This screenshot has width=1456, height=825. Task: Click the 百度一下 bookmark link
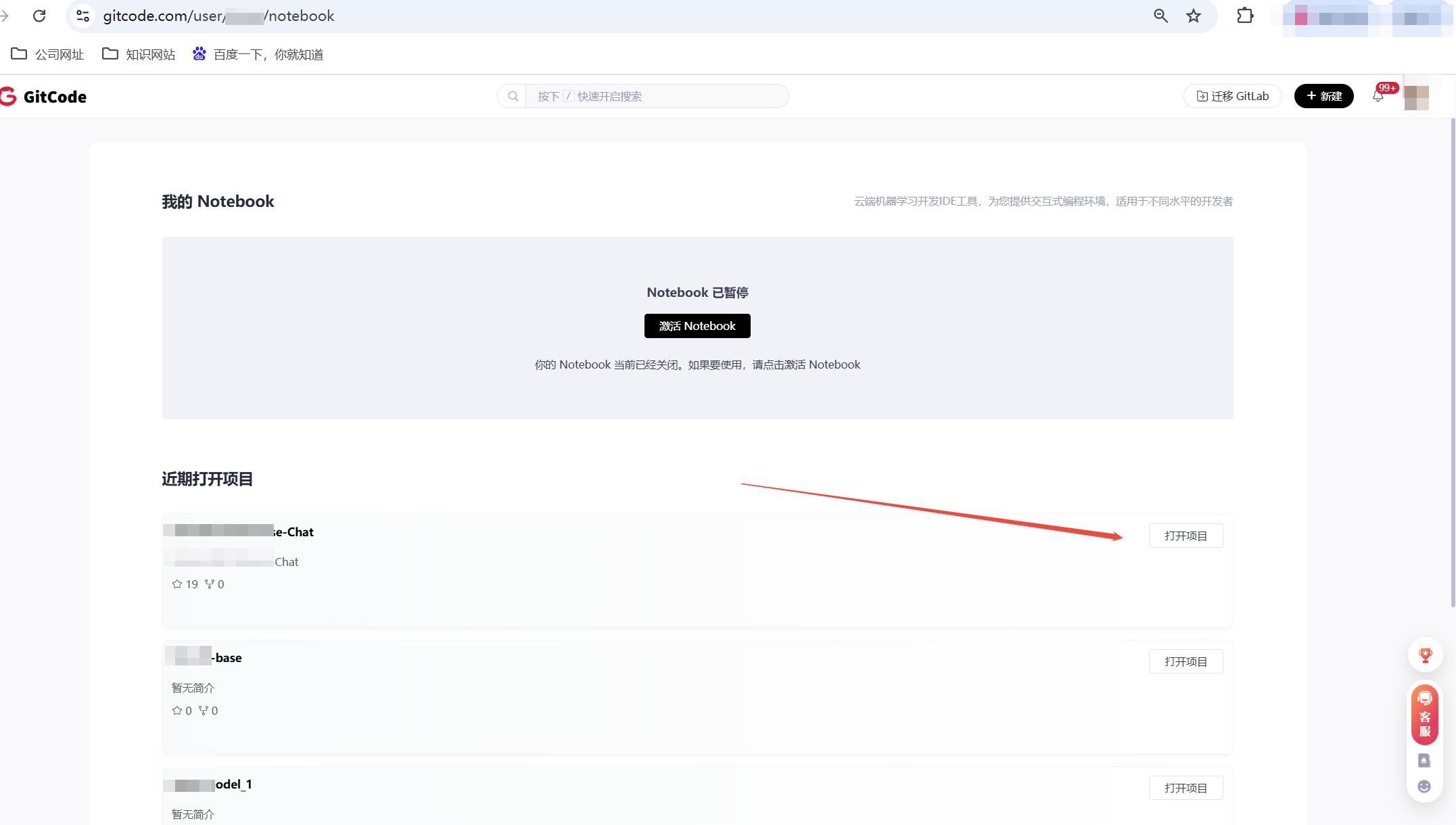258,55
